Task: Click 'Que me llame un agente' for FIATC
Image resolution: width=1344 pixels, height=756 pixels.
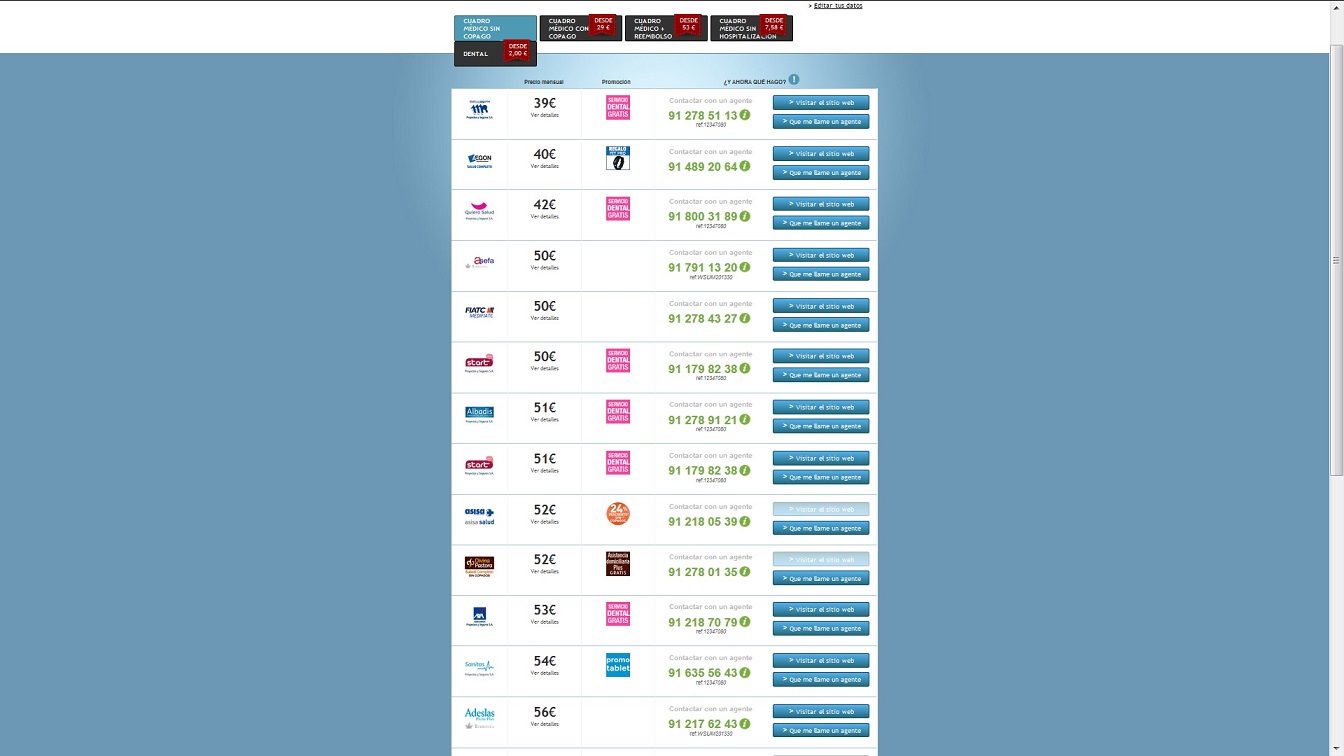Action: tap(821, 325)
